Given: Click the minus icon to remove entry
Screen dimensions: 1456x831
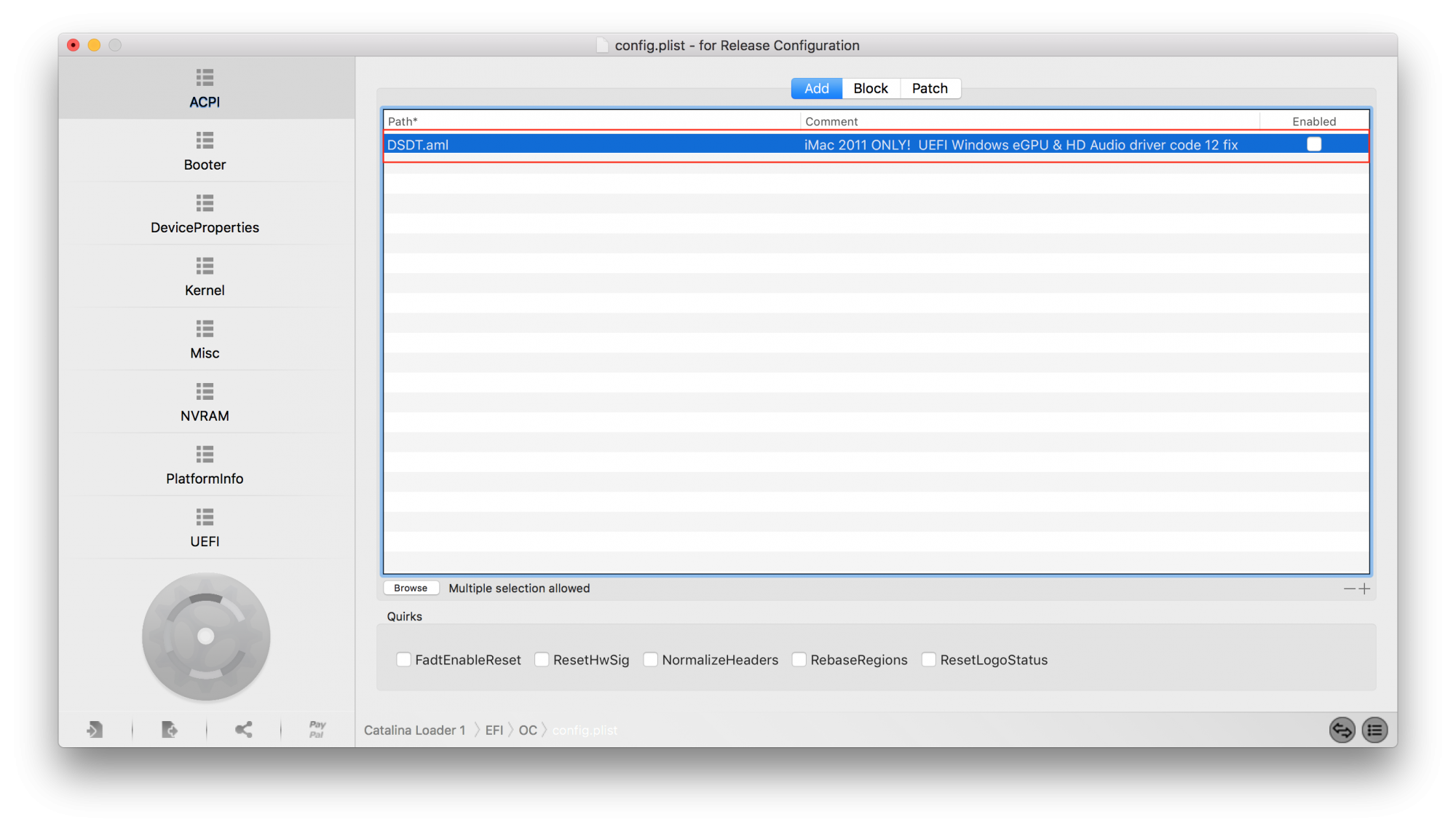Looking at the screenshot, I should [x=1349, y=588].
